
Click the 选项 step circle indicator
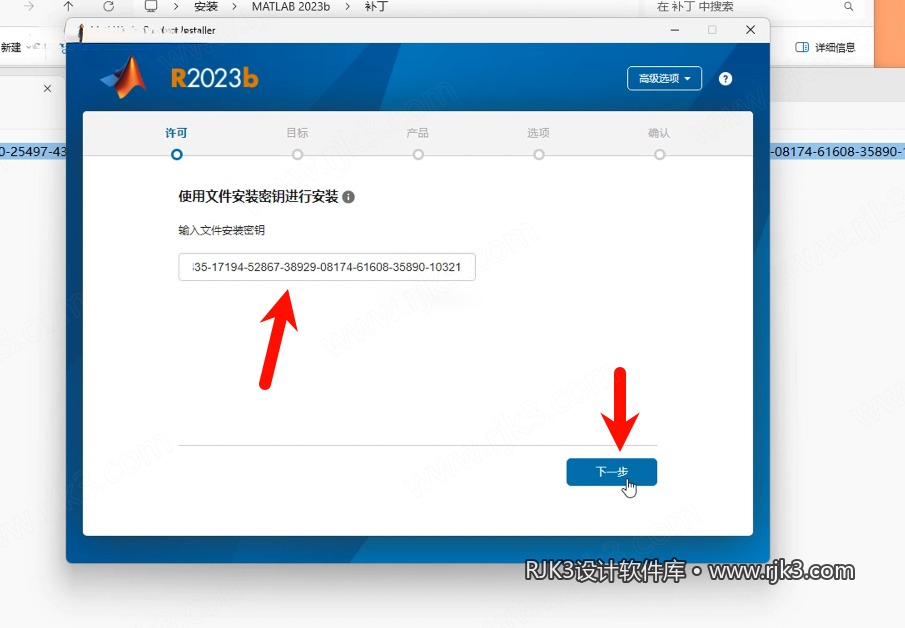click(x=538, y=155)
